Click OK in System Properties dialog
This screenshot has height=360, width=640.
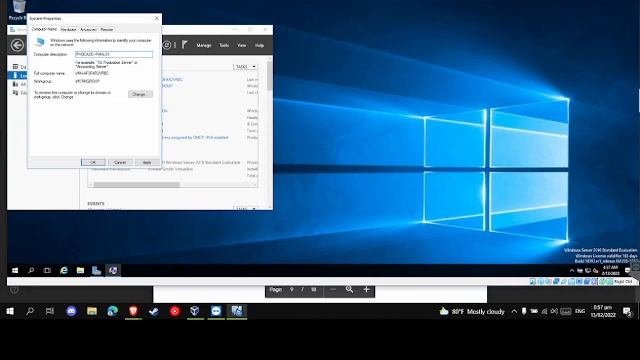pyautogui.click(x=93, y=162)
